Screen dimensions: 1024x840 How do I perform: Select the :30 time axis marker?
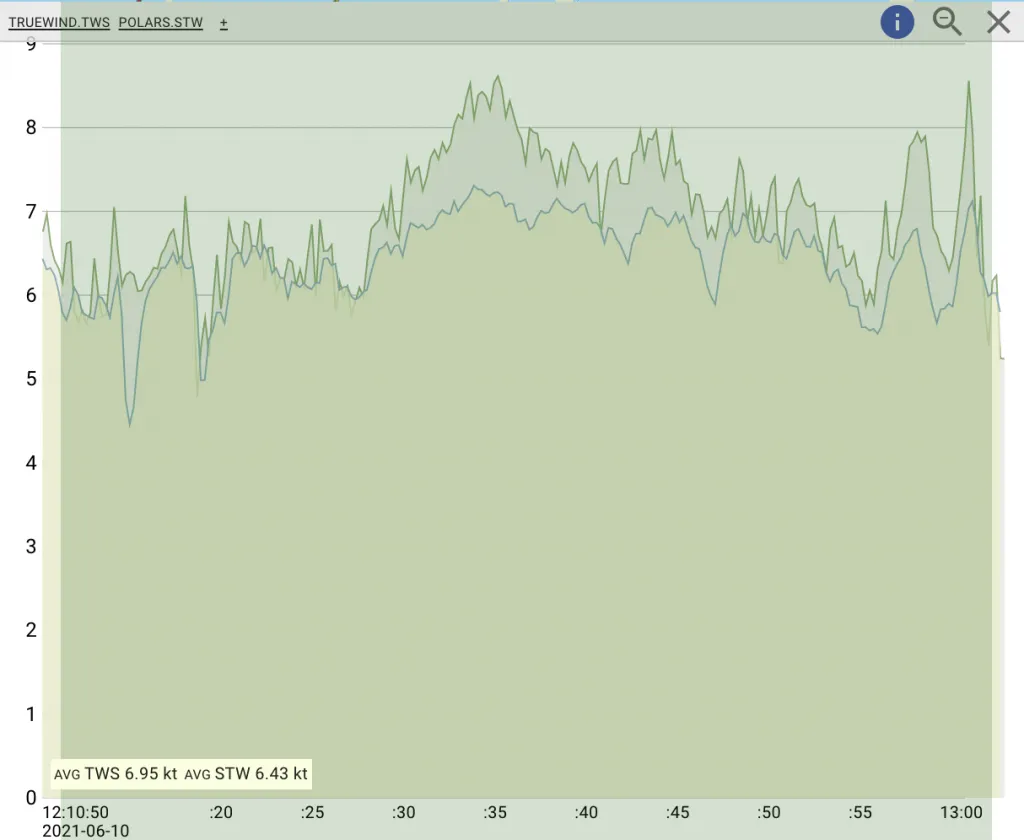click(404, 812)
